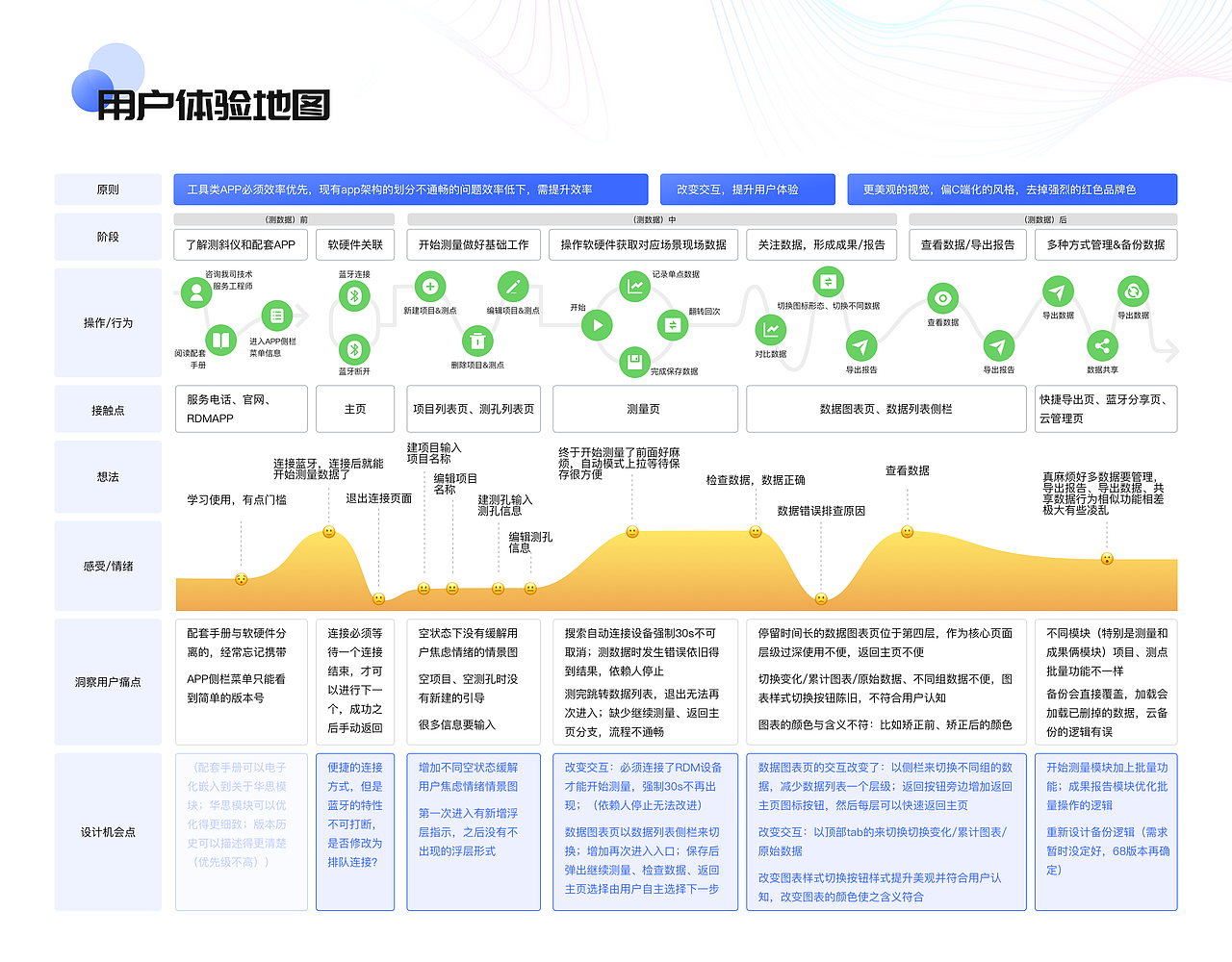Click the 用户体验地图 title
Viewport: 1232px width, 962px height.
[214, 105]
